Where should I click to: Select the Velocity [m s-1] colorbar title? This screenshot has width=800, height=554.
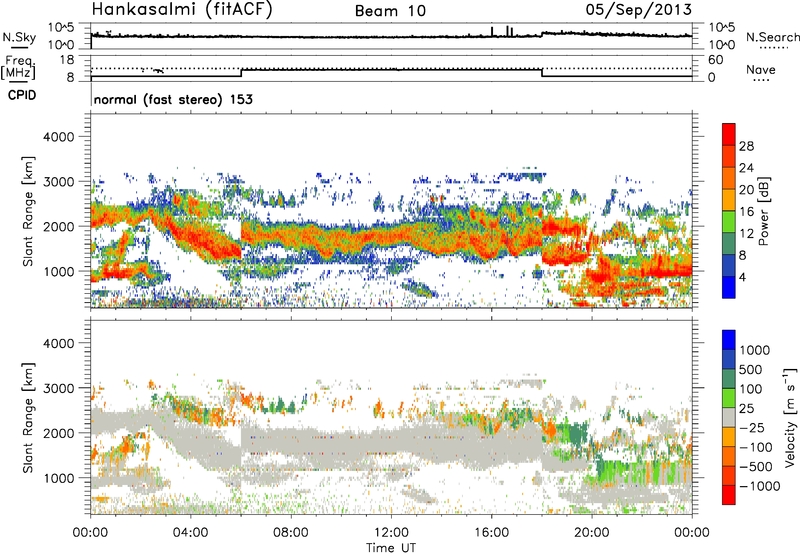pyautogui.click(x=790, y=417)
